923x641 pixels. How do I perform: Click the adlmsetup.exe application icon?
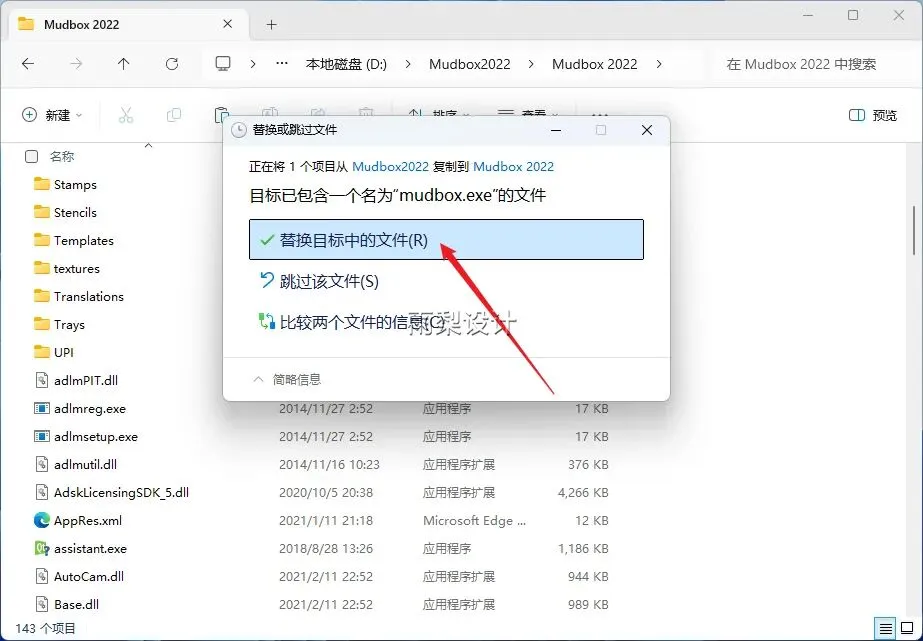[41, 436]
